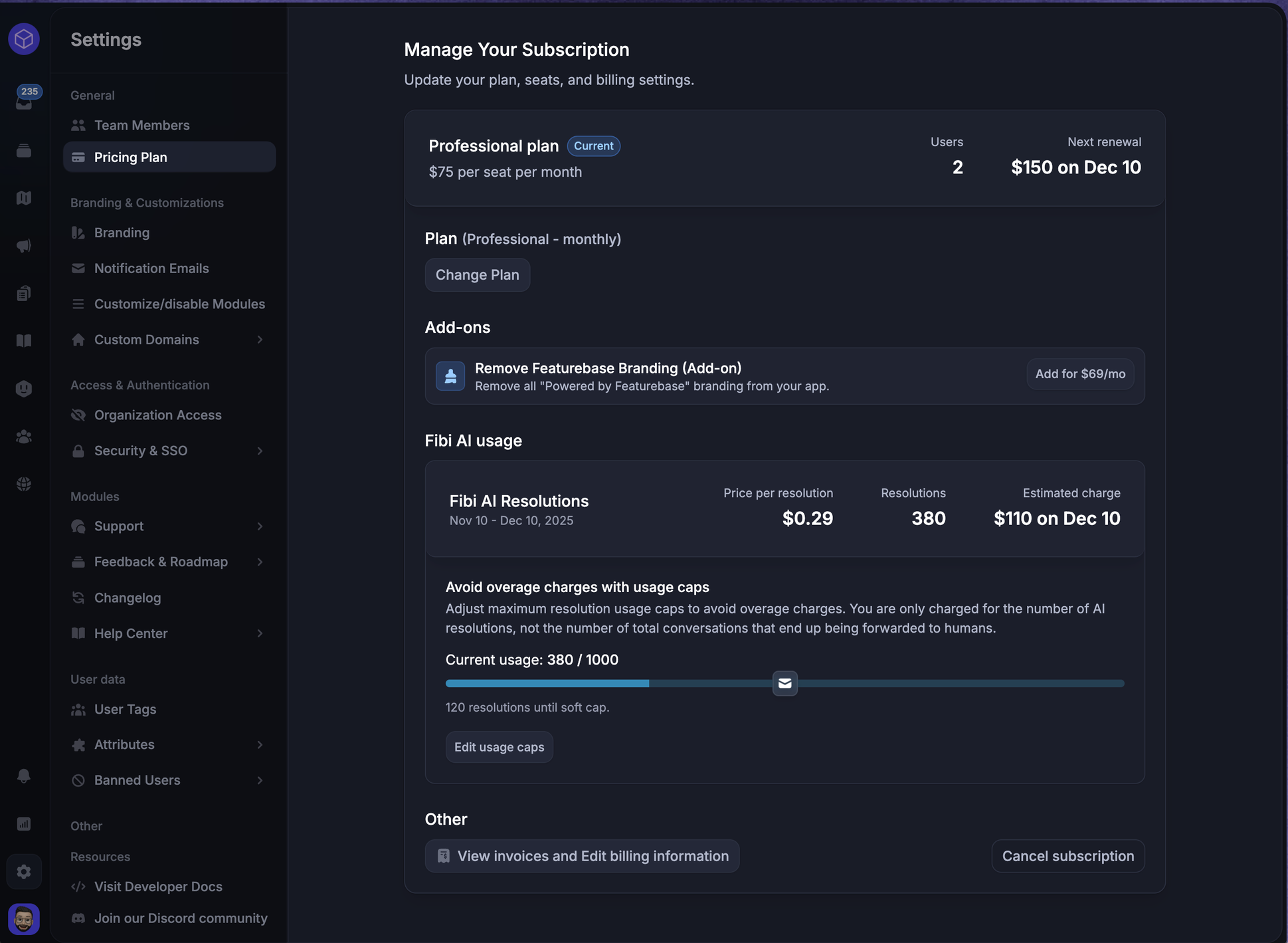Open the help center book icon in rail

[x=24, y=341]
